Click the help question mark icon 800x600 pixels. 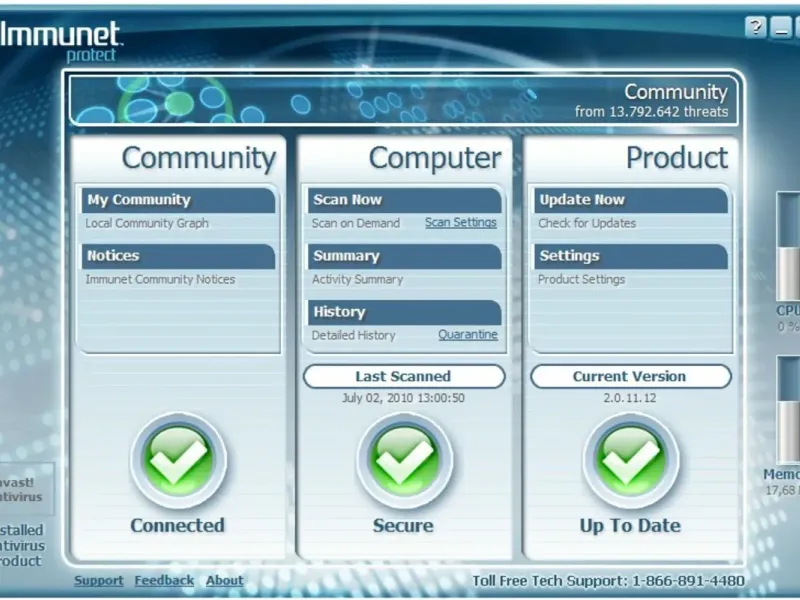pos(756,28)
